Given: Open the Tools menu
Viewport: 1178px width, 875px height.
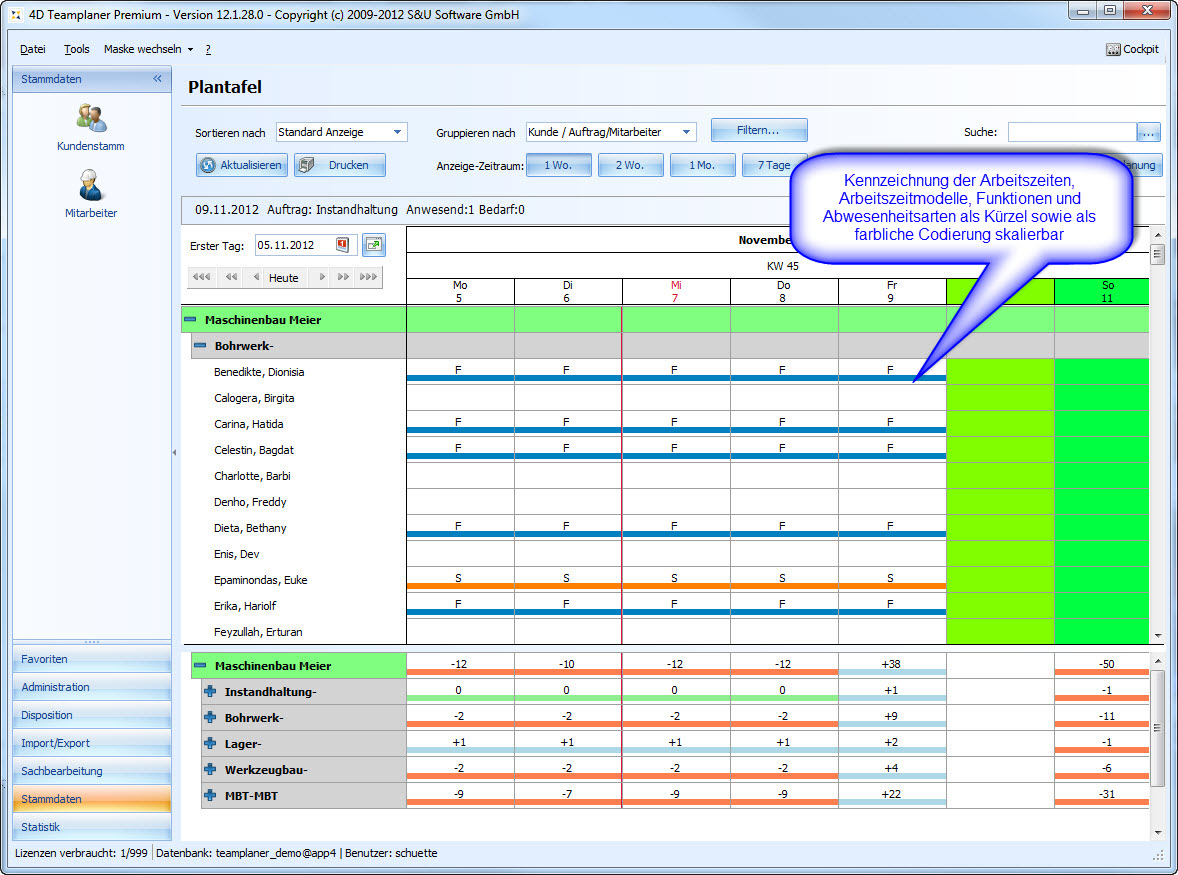Looking at the screenshot, I should pos(76,49).
